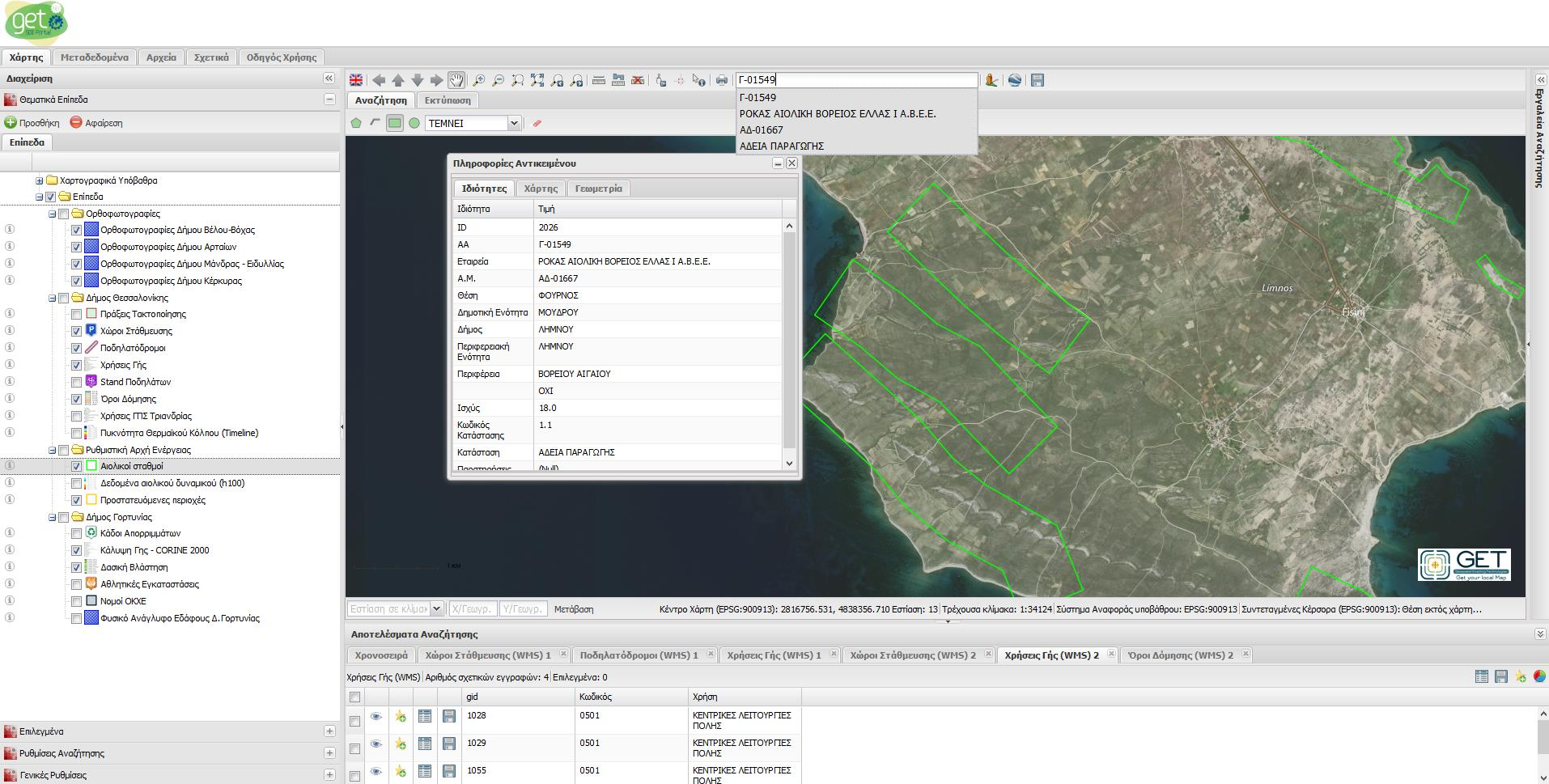Click the Προσθήκη add layer button
1549x784 pixels.
32,123
